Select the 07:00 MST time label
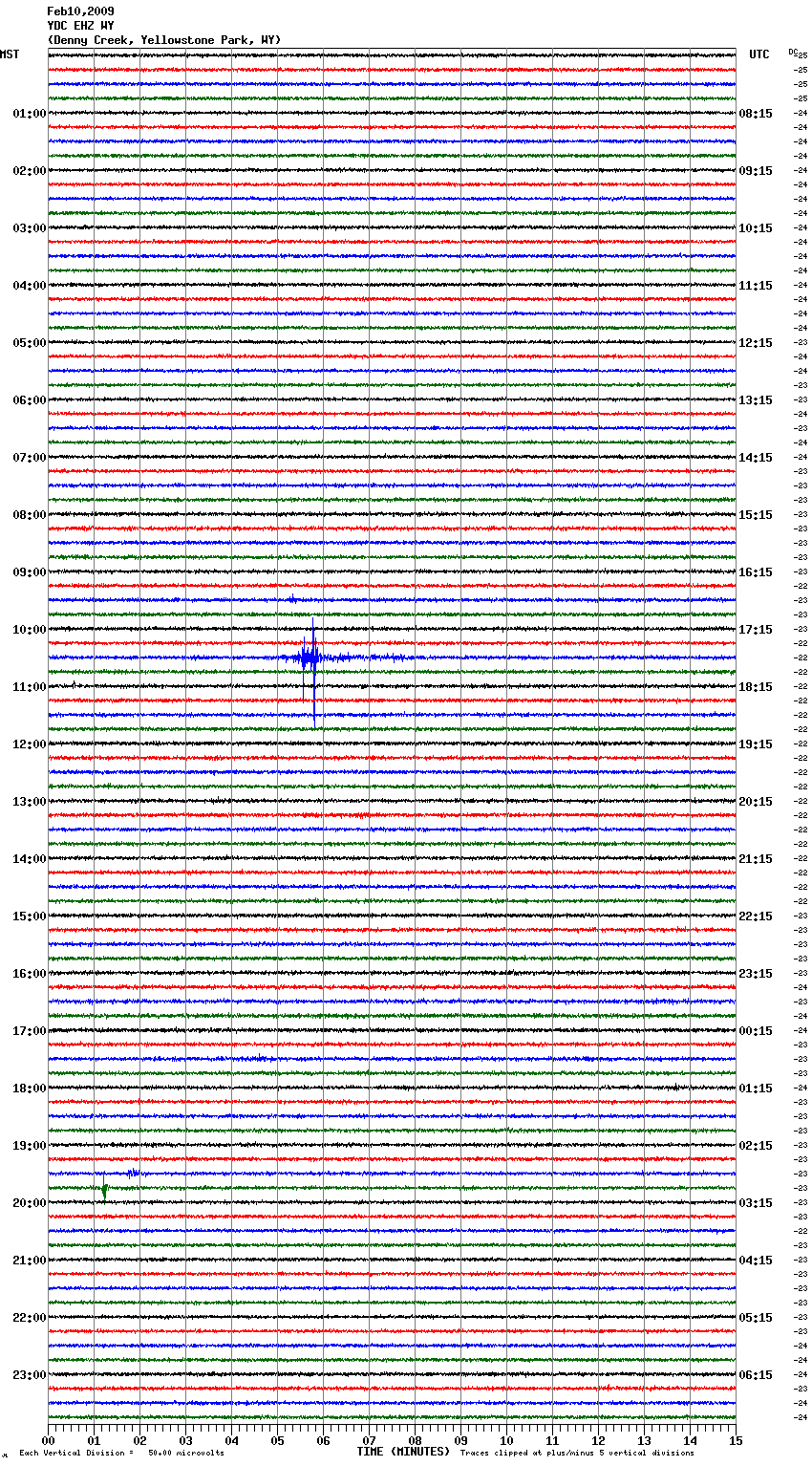812x1466 pixels. coord(29,458)
